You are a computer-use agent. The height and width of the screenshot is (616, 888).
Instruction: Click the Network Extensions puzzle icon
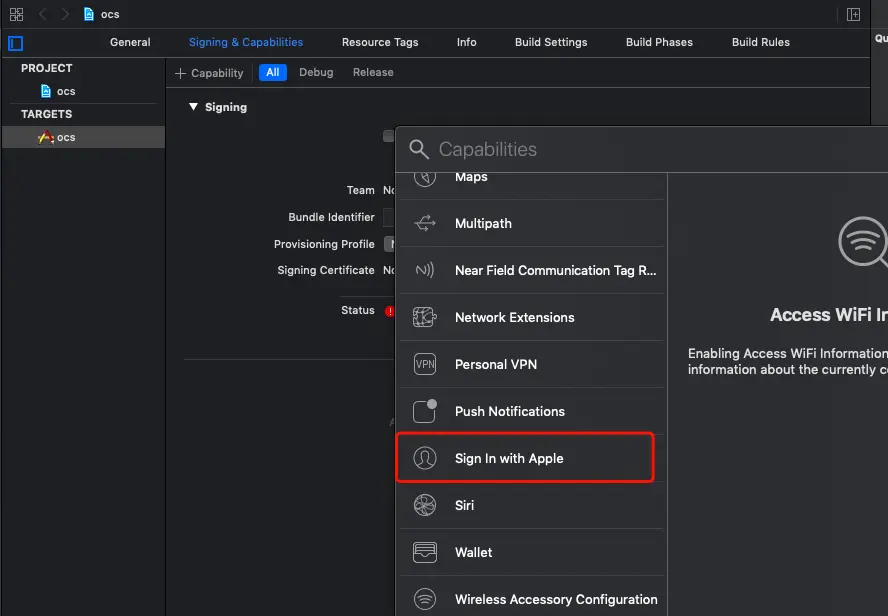click(x=425, y=317)
